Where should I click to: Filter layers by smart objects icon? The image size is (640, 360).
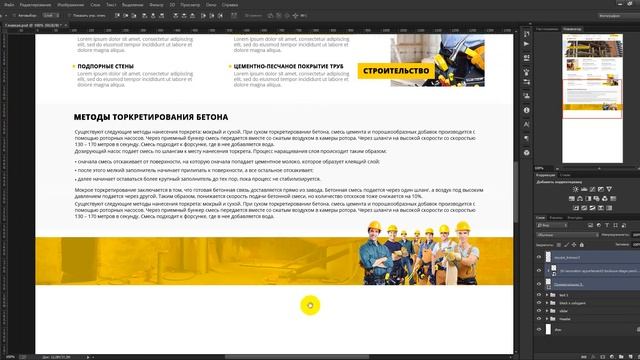click(x=624, y=225)
